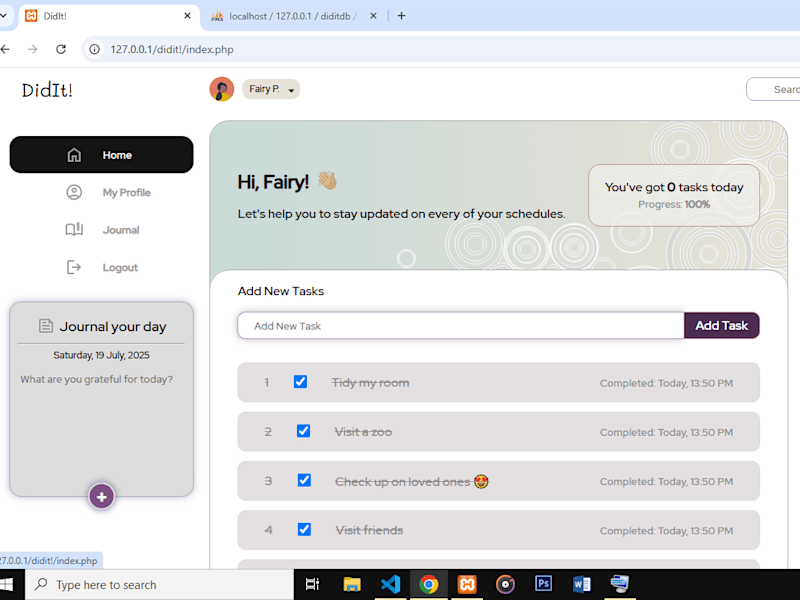Click Chrome icon on taskbar
Screen dimensions: 800x600
tap(429, 584)
